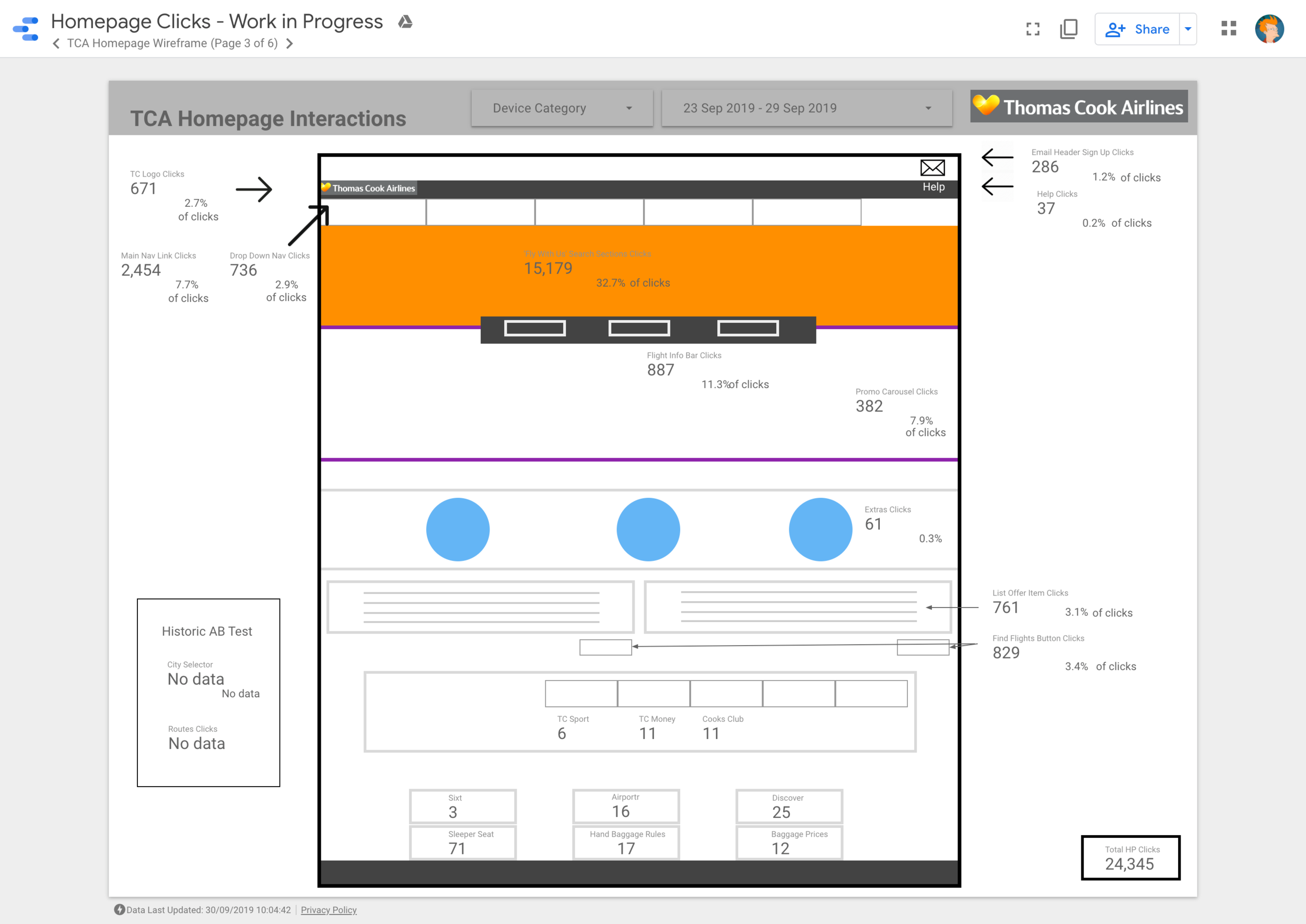
Task: Click the 11.3% of clicks label
Action: click(x=734, y=384)
